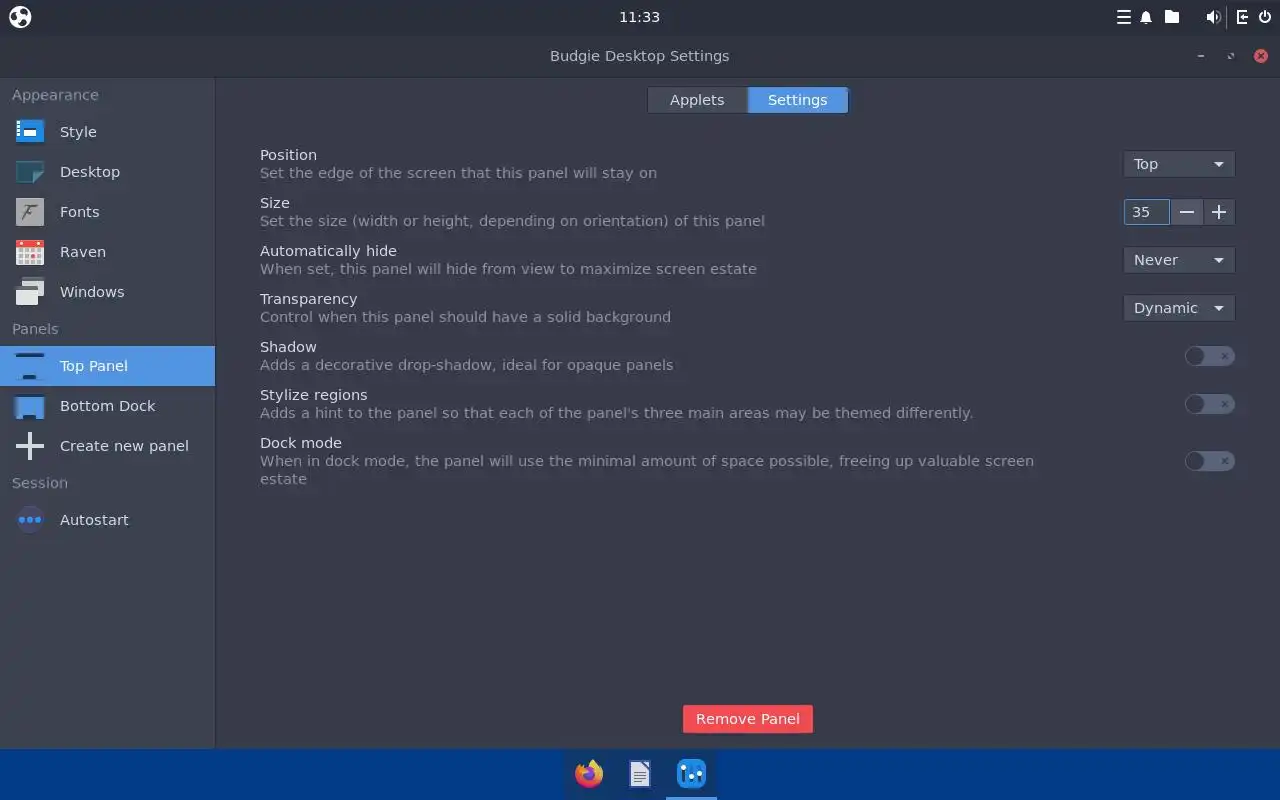This screenshot has height=800, width=1280.
Task: Select Bottom Dock in the sidebar
Action: tap(107, 406)
